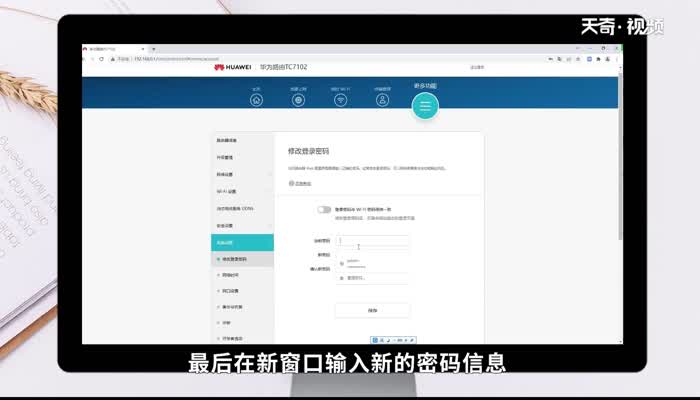The width and height of the screenshot is (700, 400).
Task: Click the teal More Functions hamburger button
Action: pyautogui.click(x=425, y=106)
